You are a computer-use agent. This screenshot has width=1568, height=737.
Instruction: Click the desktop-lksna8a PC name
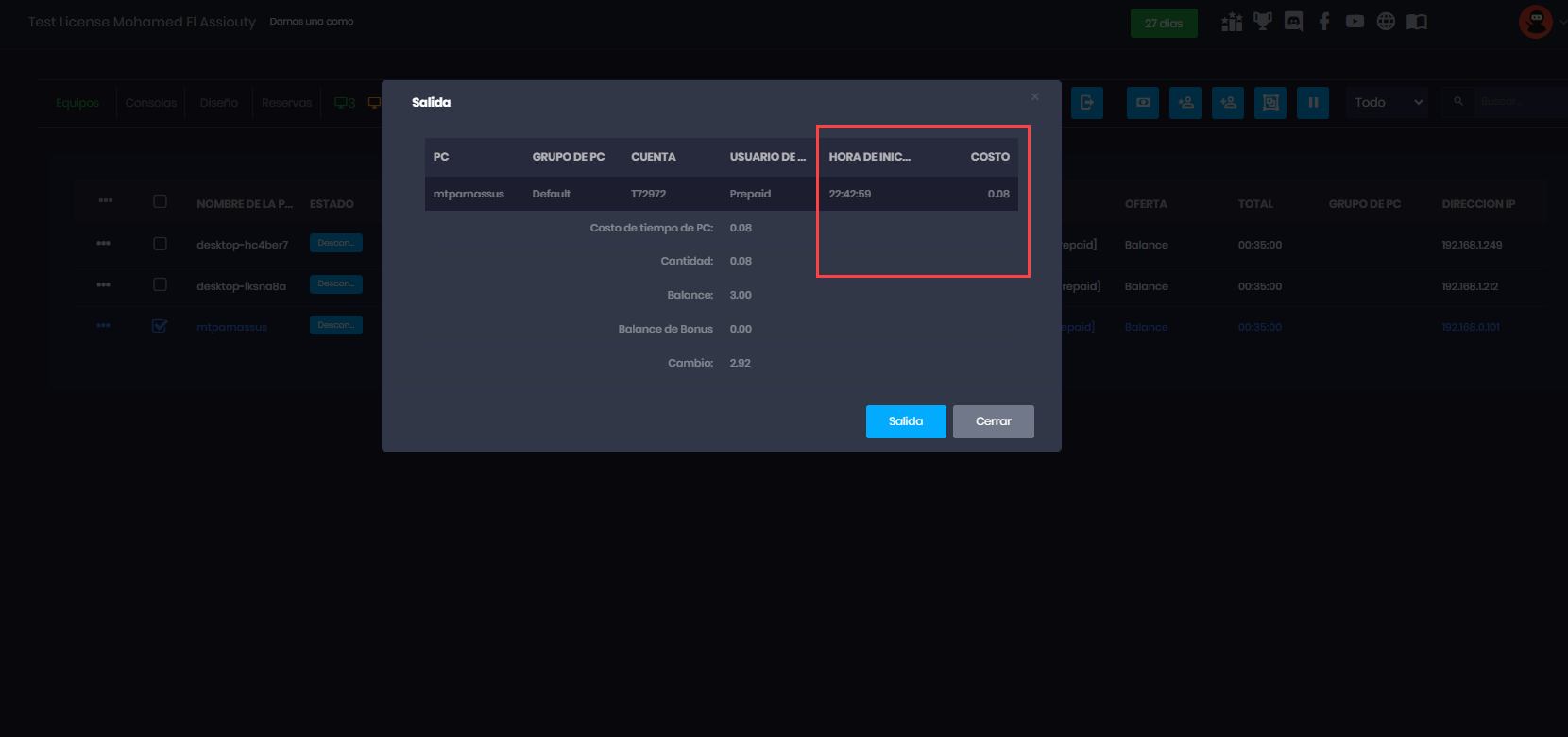[241, 286]
